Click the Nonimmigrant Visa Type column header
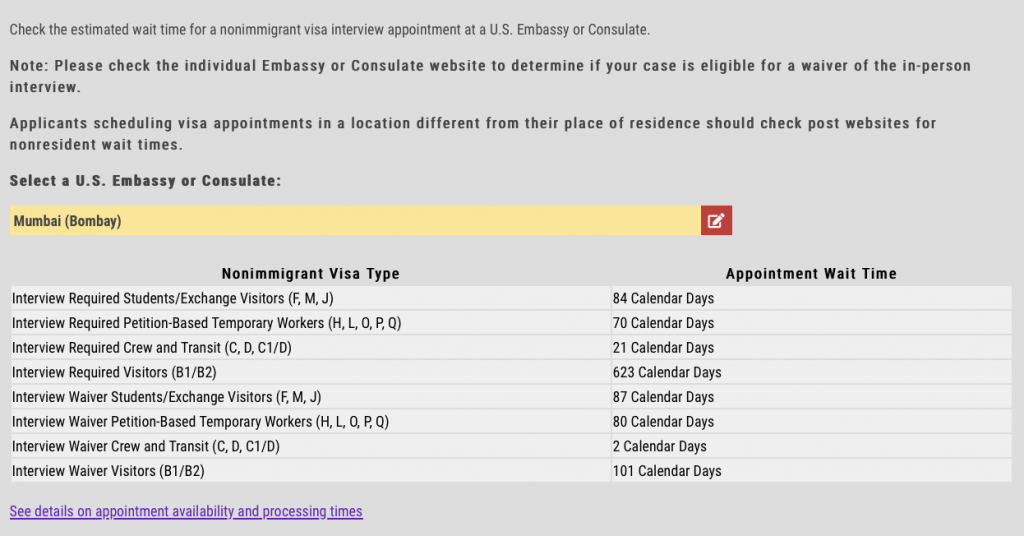 coord(310,274)
